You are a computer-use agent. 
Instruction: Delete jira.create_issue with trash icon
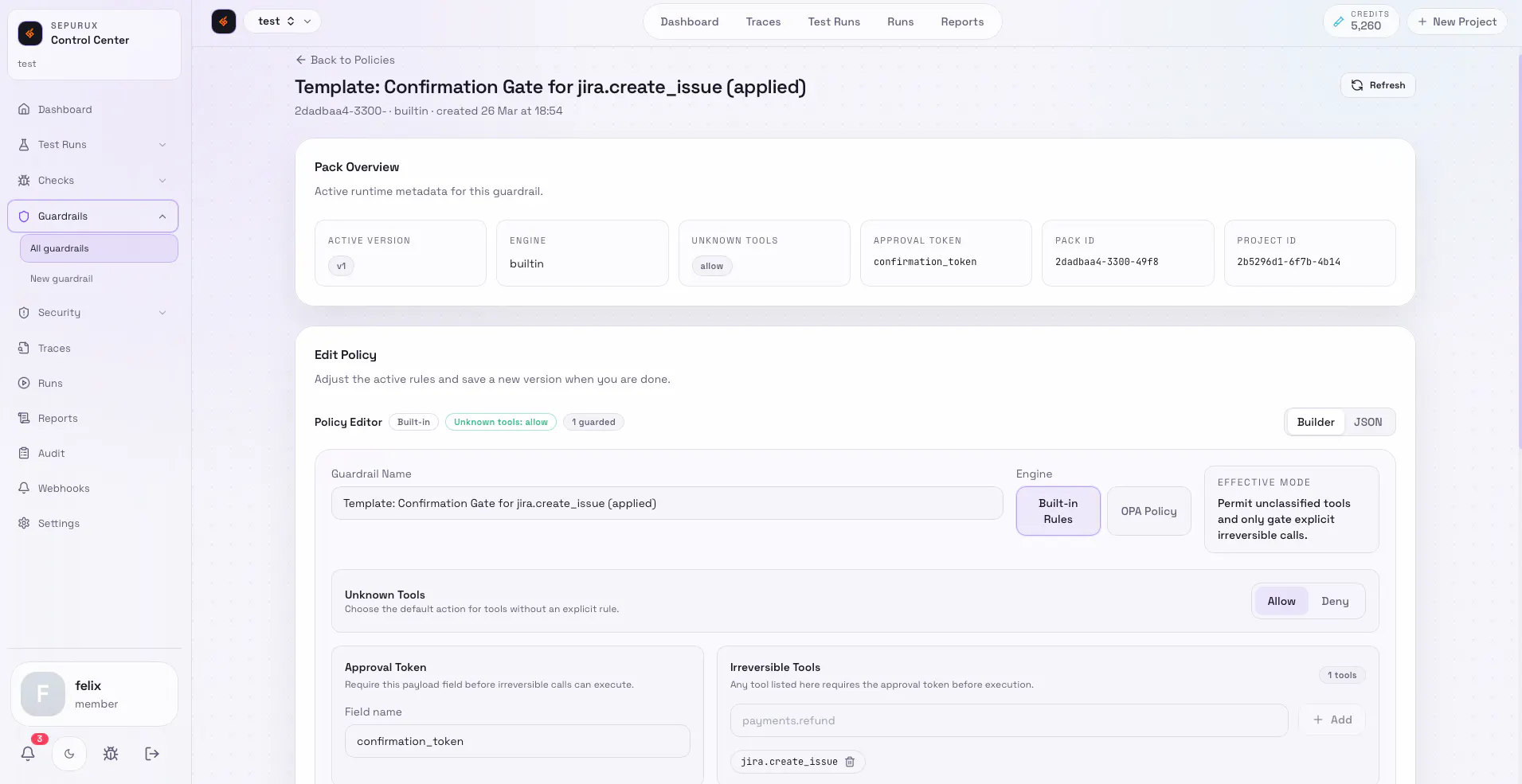[x=850, y=762]
